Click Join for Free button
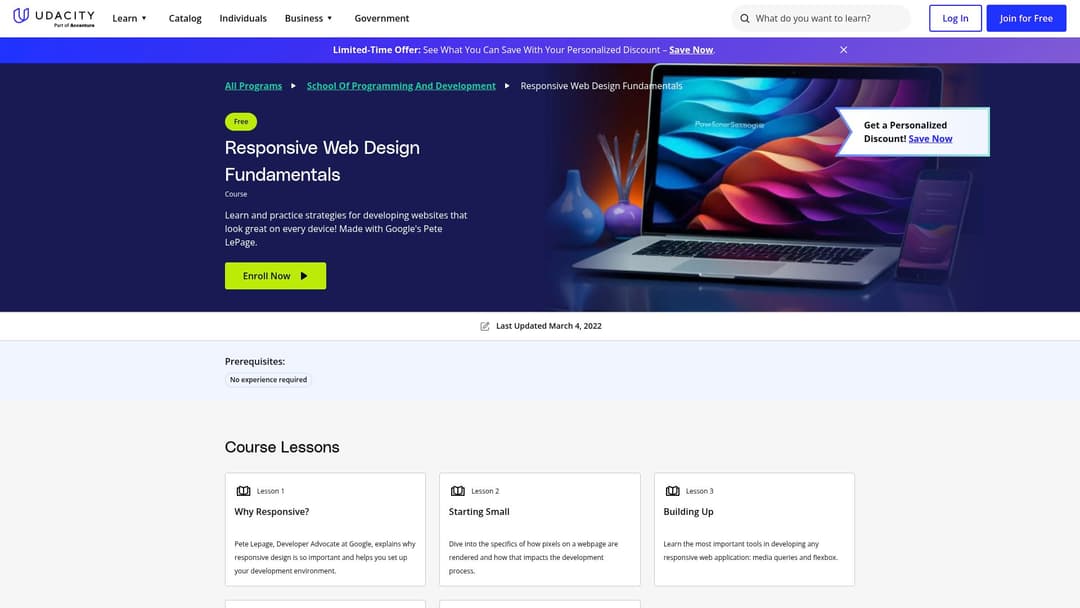1080x608 pixels. (x=1026, y=19)
